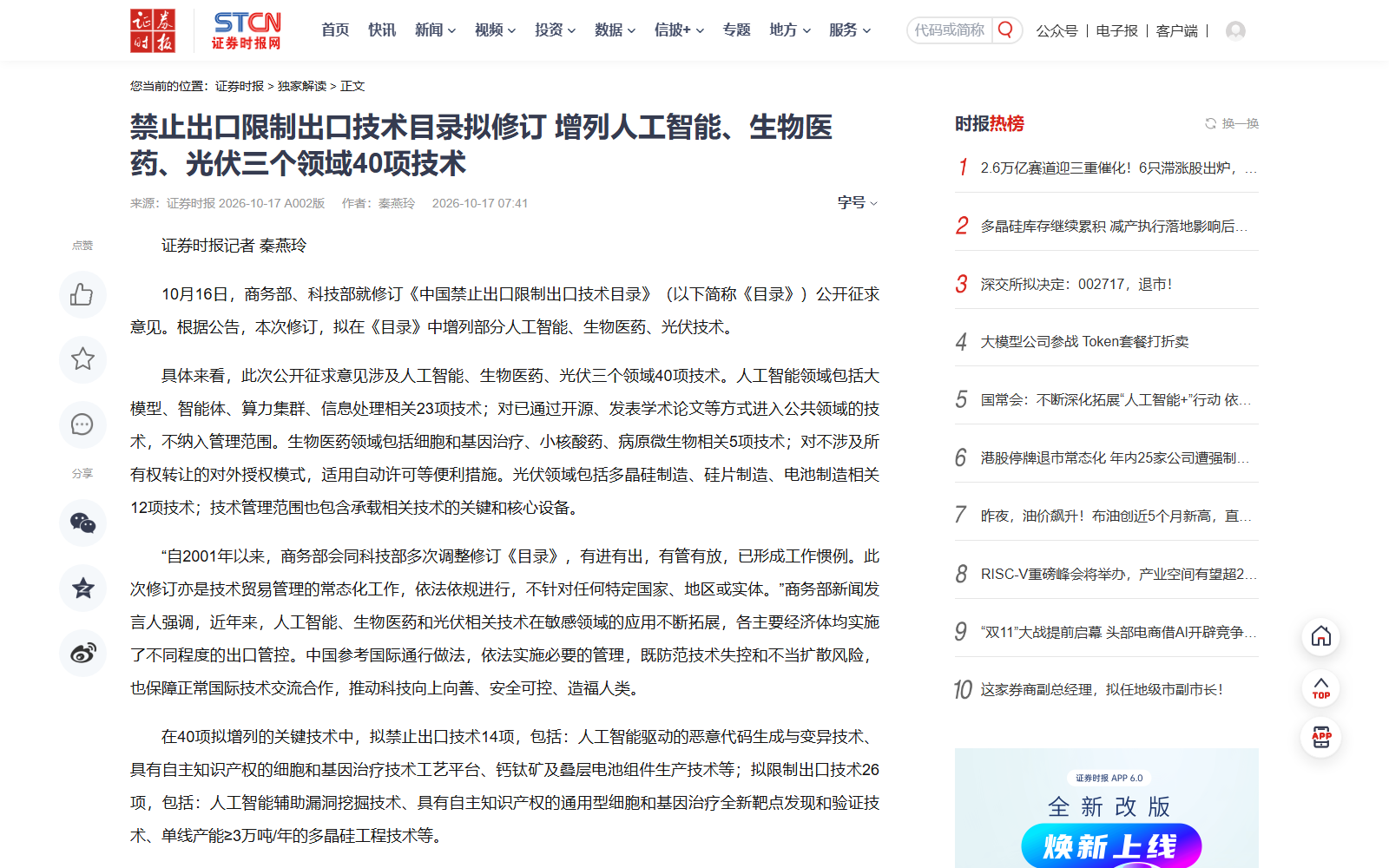Share article via Weibo icon

pos(82,653)
